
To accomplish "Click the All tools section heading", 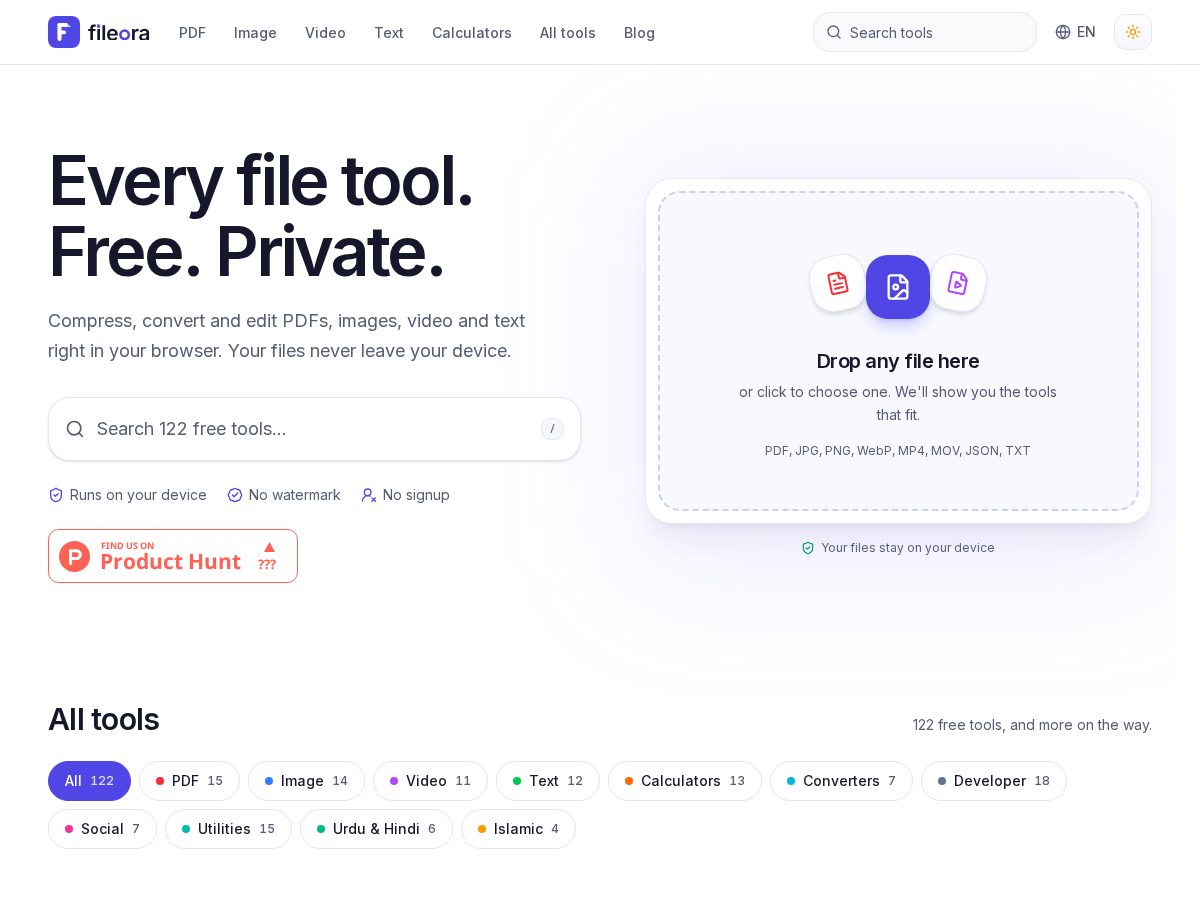I will click(x=104, y=719).
